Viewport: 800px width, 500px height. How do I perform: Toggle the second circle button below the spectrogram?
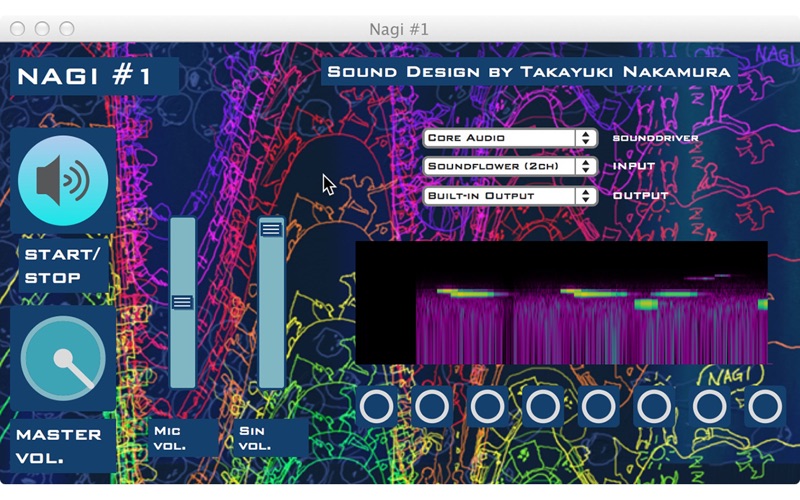(432, 407)
